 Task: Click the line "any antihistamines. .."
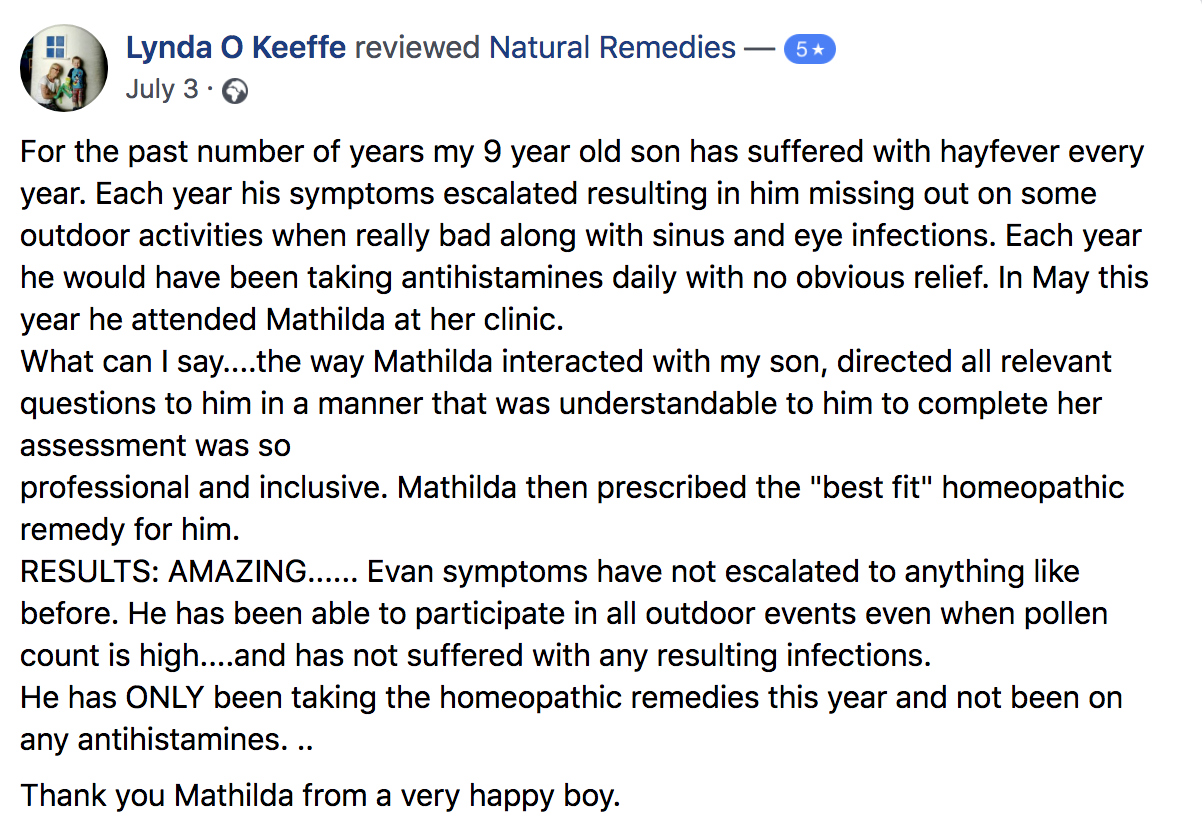166,739
